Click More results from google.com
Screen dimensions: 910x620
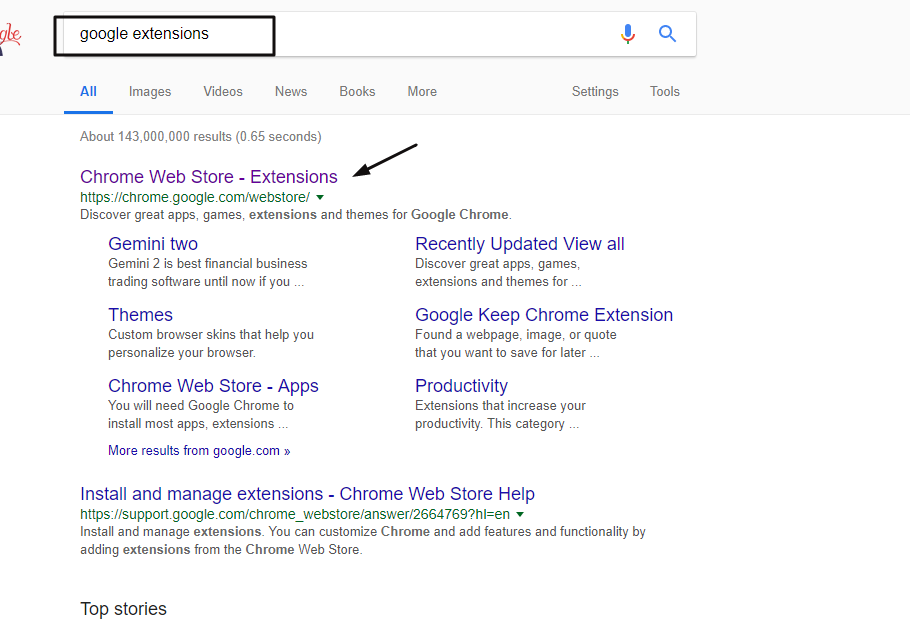tap(199, 450)
